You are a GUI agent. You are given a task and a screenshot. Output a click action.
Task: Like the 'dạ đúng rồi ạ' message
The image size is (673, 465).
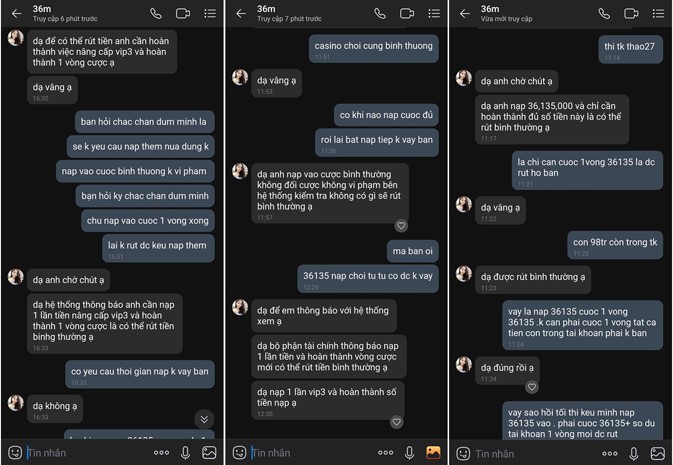(531, 387)
